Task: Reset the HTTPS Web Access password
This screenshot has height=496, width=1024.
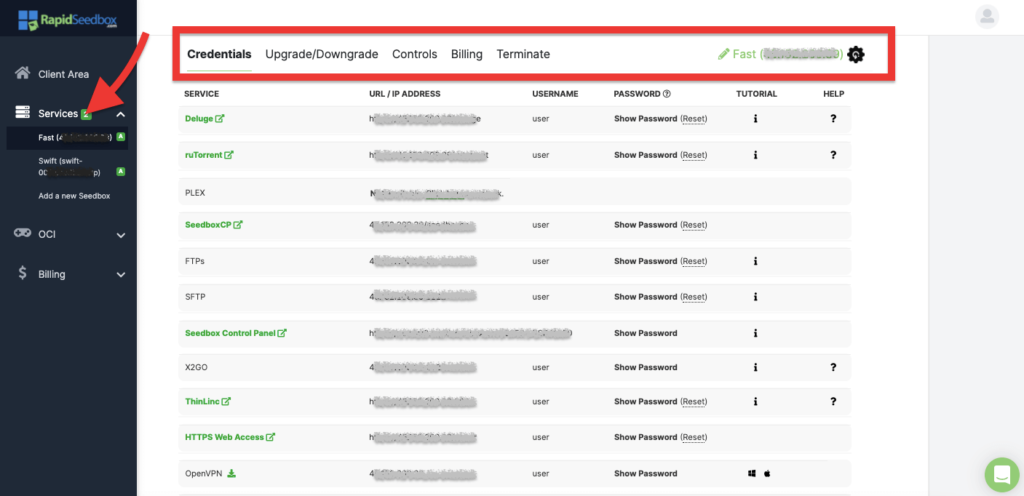Action: tap(694, 437)
